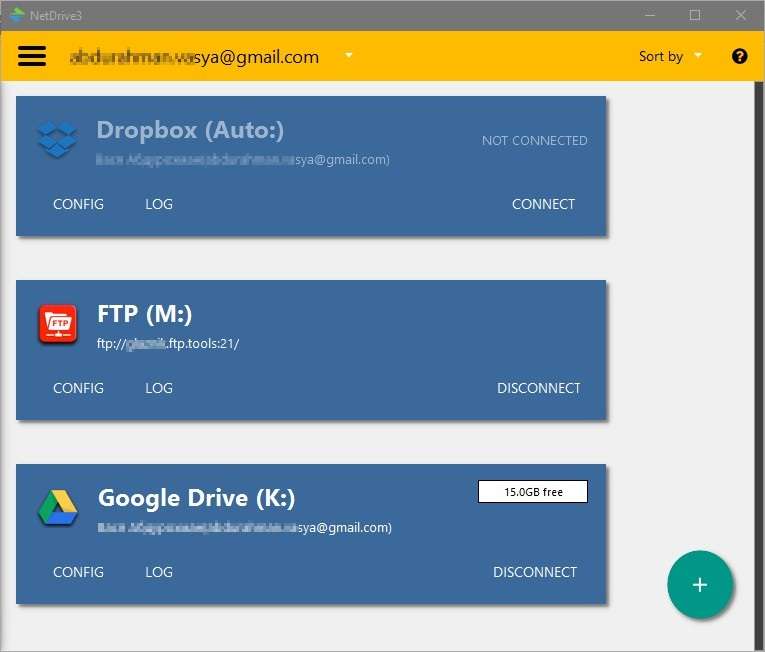View LOG for Google Drive (K:)
The height and width of the screenshot is (652, 765).
pyautogui.click(x=159, y=572)
